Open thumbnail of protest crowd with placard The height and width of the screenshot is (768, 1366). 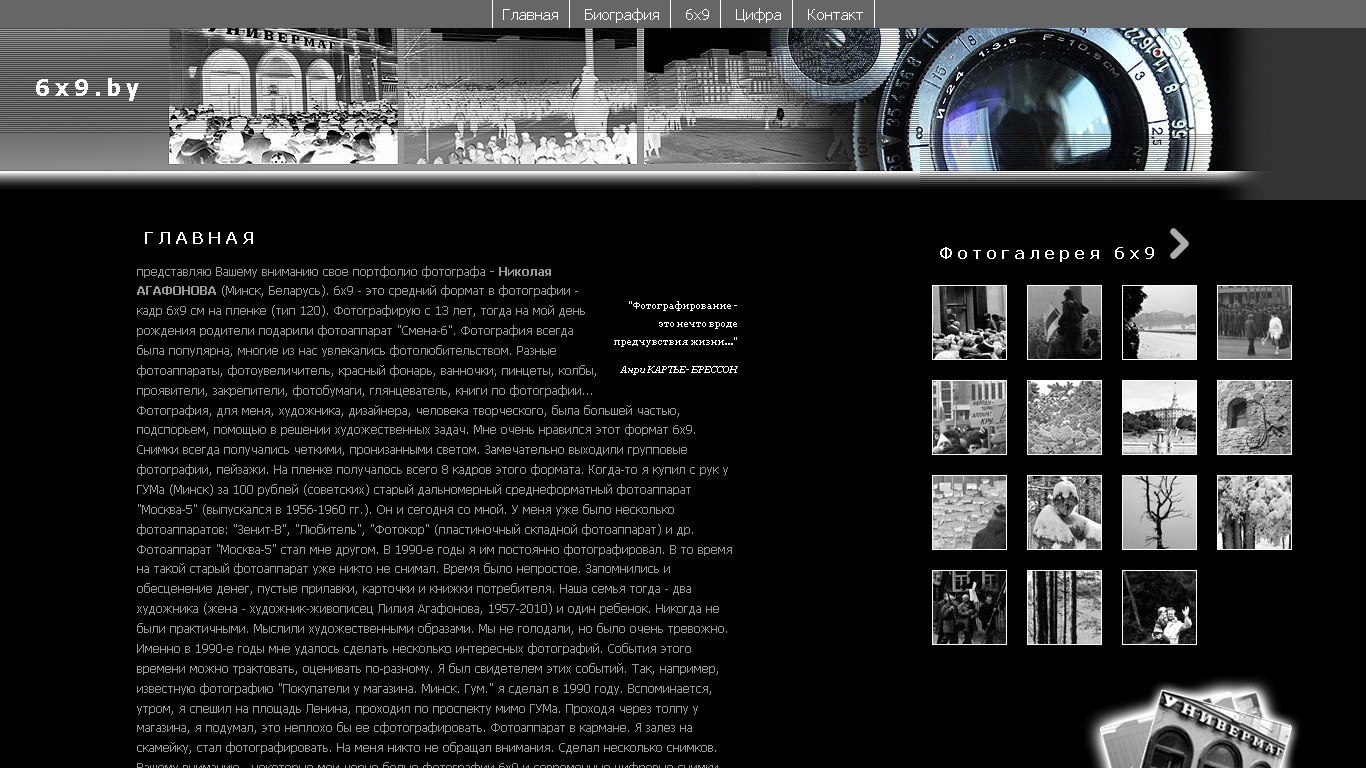click(969, 417)
